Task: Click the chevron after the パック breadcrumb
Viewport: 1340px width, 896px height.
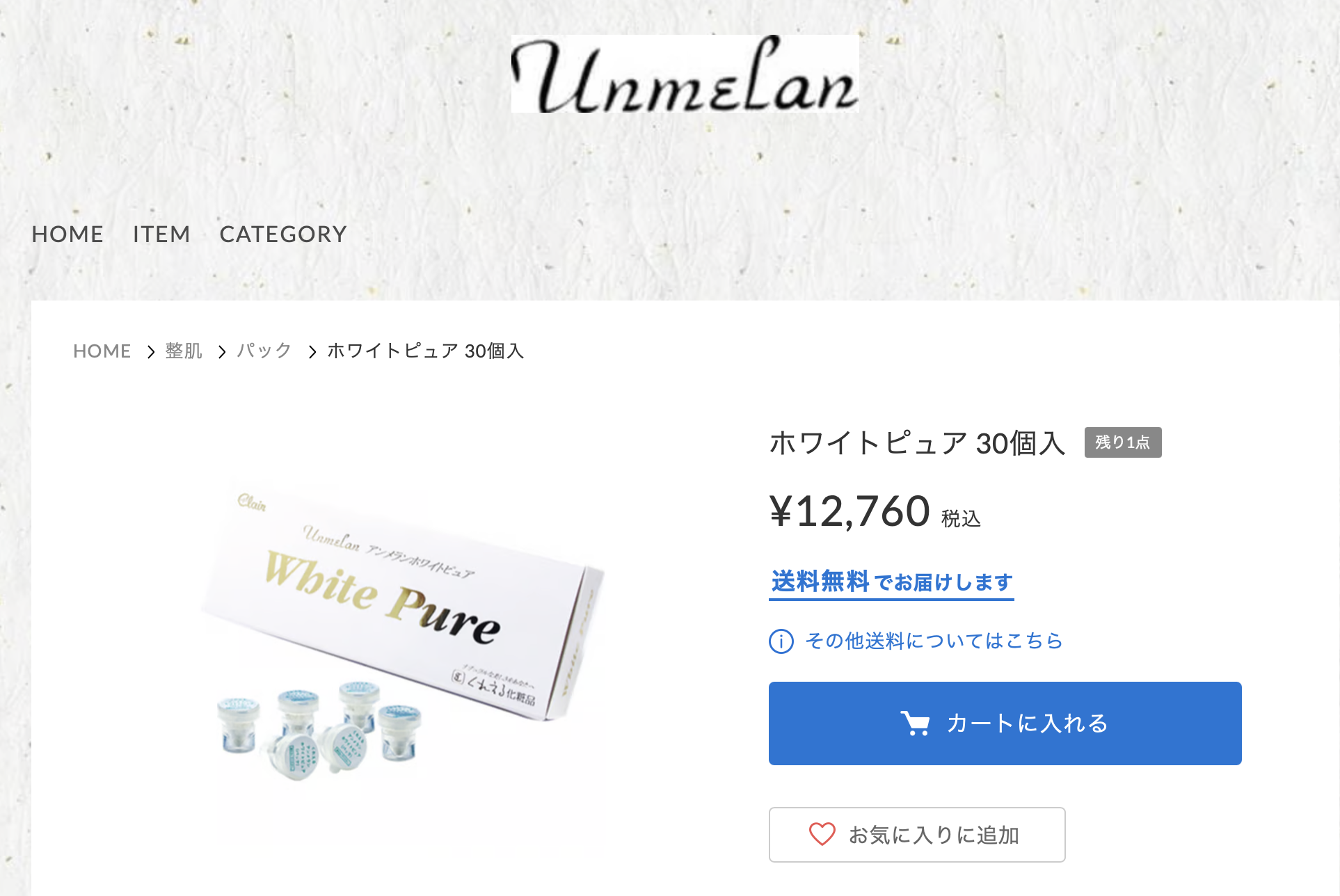Action: click(312, 352)
